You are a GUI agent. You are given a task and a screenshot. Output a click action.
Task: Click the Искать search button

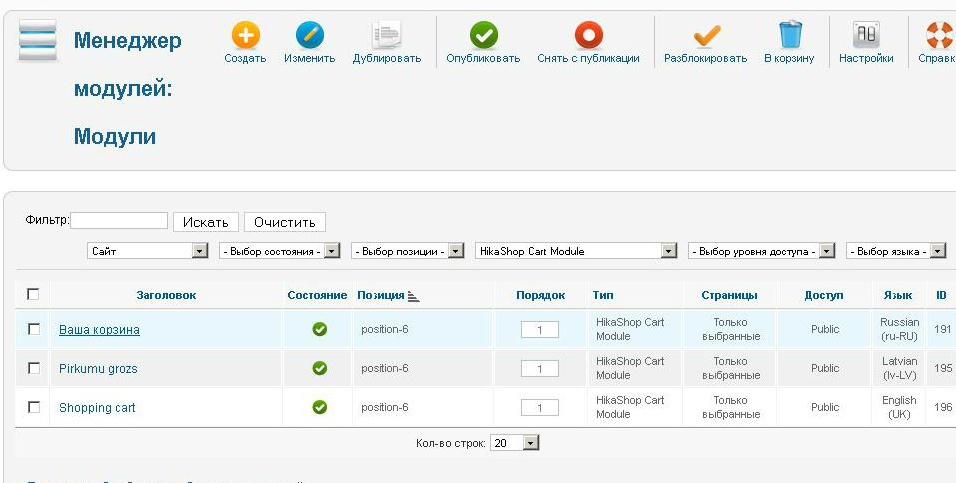tap(206, 222)
